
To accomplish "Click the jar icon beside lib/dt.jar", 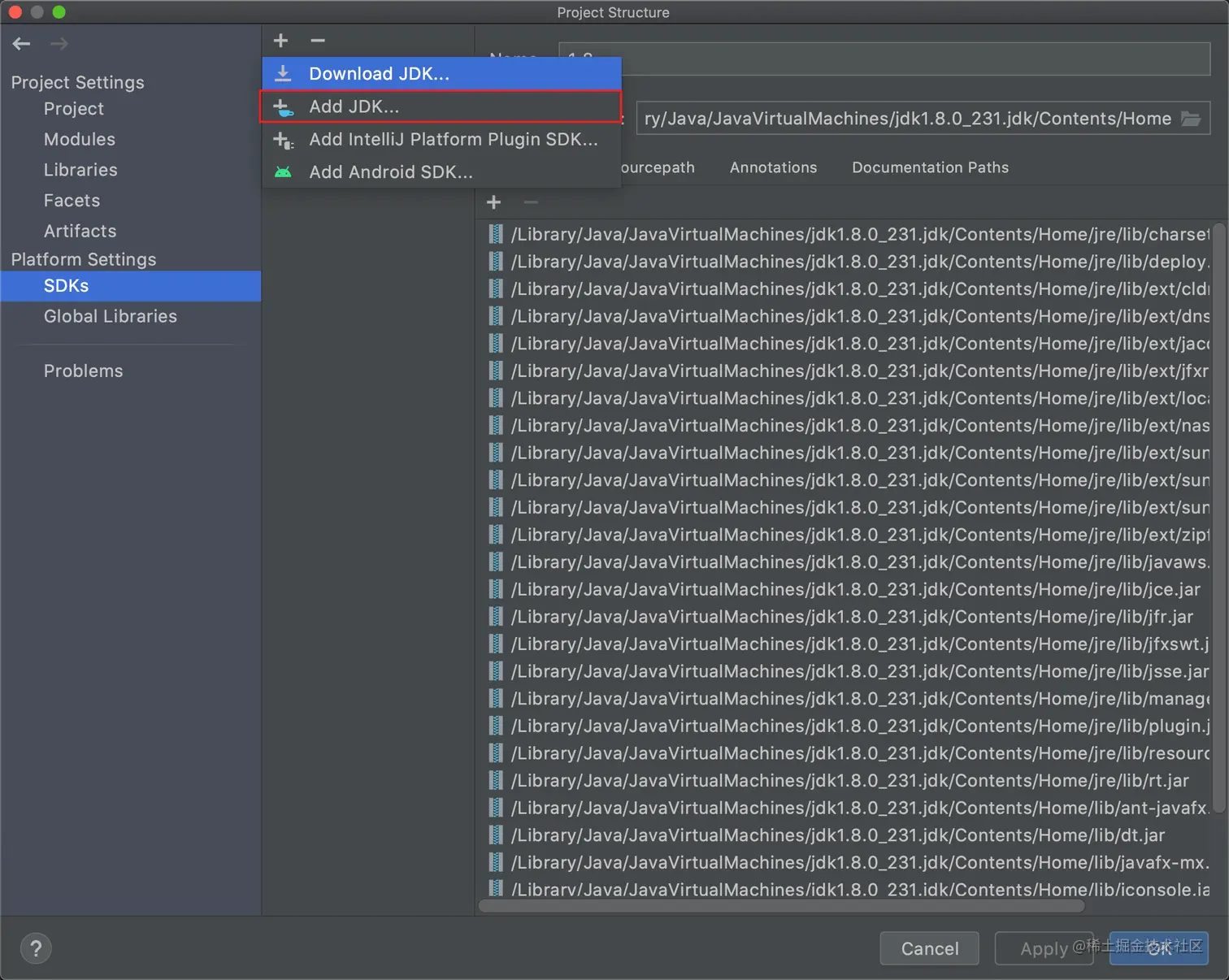I will tap(495, 835).
